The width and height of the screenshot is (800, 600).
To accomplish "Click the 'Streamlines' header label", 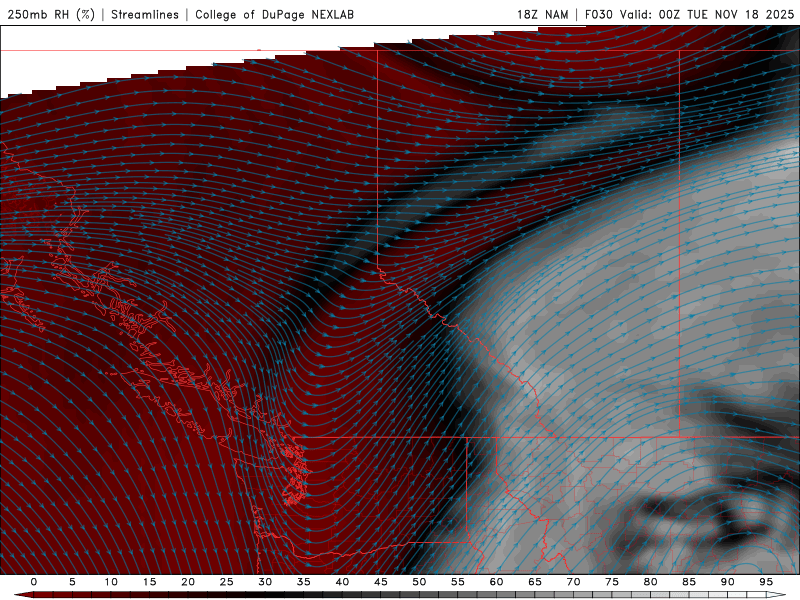I will 145,14.
